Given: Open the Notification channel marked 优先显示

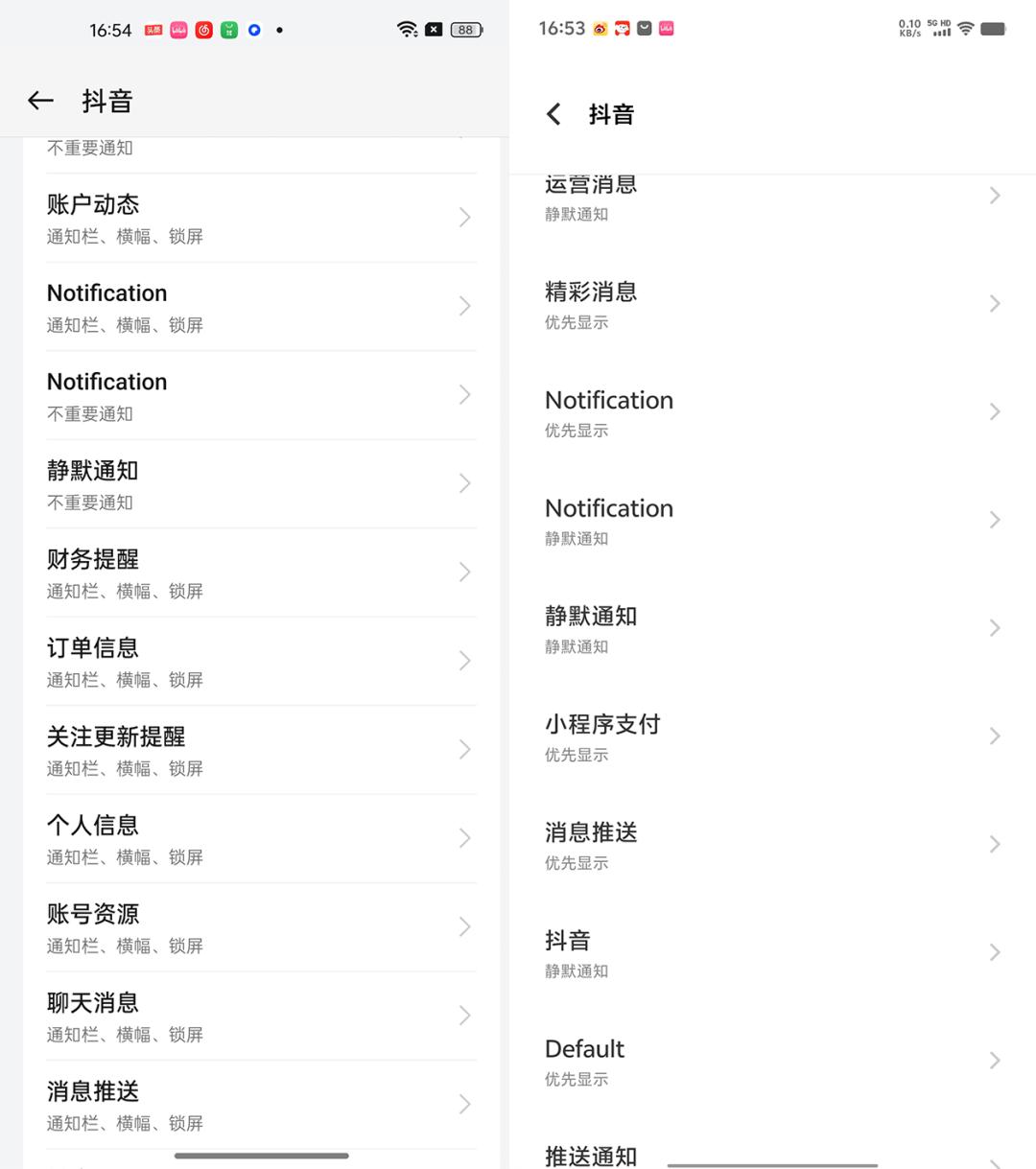Looking at the screenshot, I should pos(773,412).
